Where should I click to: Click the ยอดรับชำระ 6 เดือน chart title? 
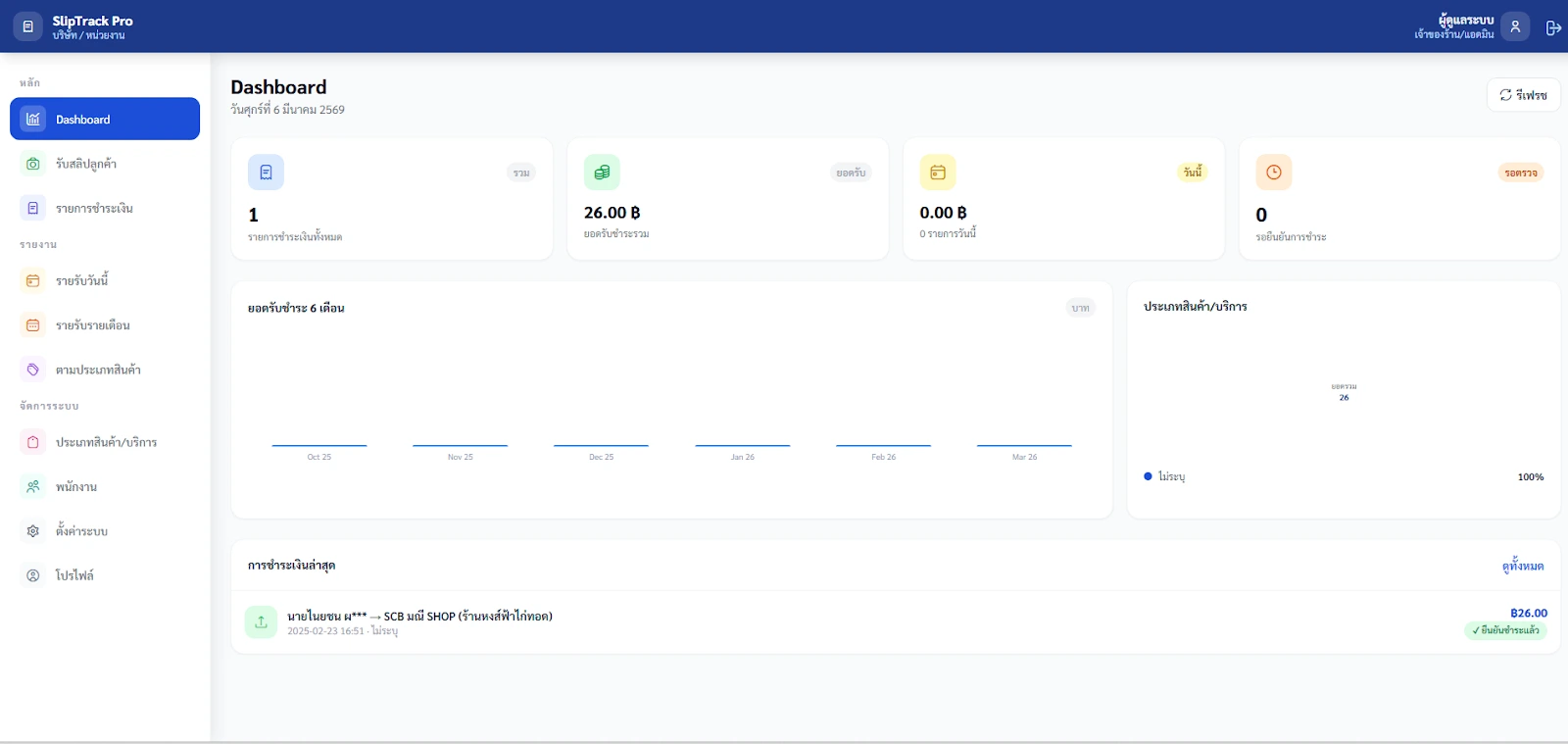(296, 308)
